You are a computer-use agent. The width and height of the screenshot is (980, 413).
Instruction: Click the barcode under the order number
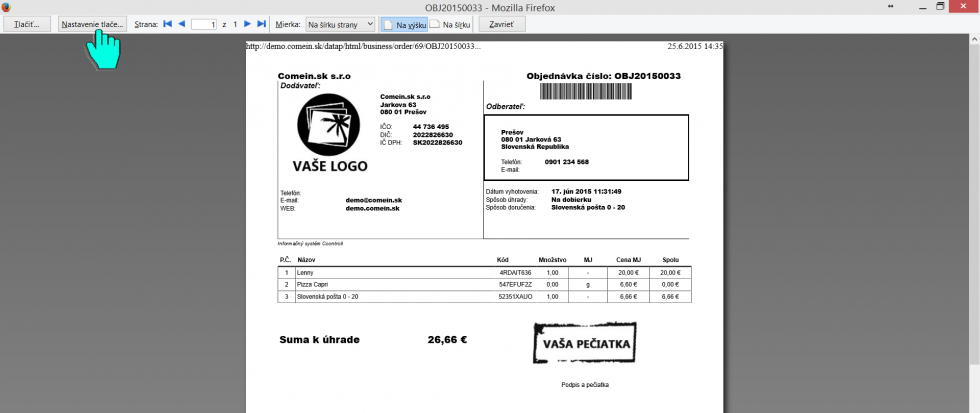tap(586, 92)
